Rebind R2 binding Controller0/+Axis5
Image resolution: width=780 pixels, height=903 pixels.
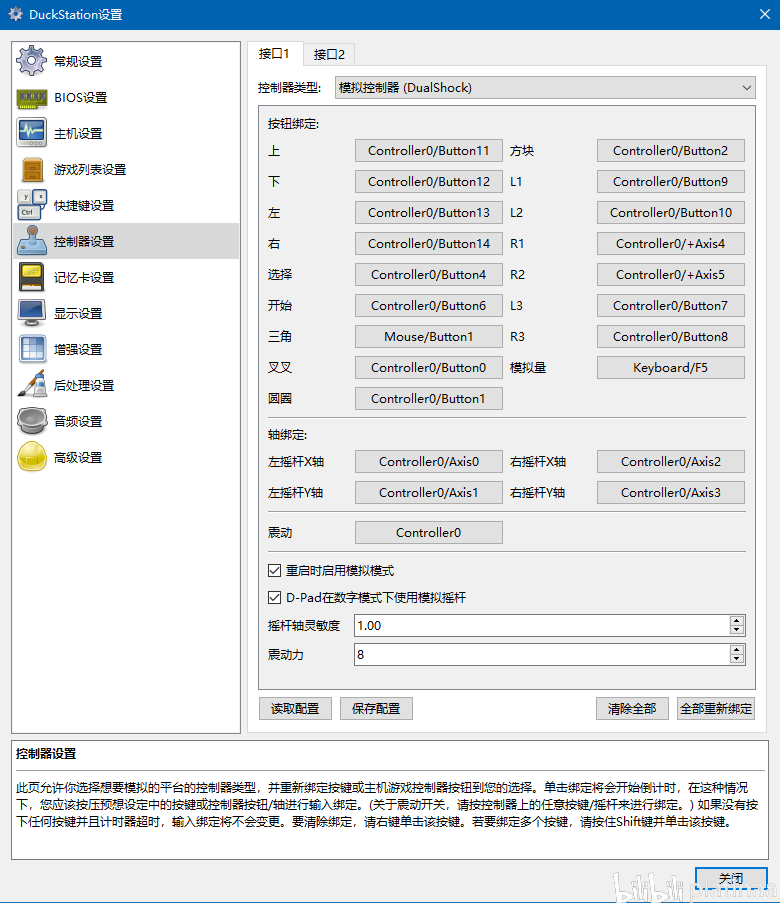[671, 275]
